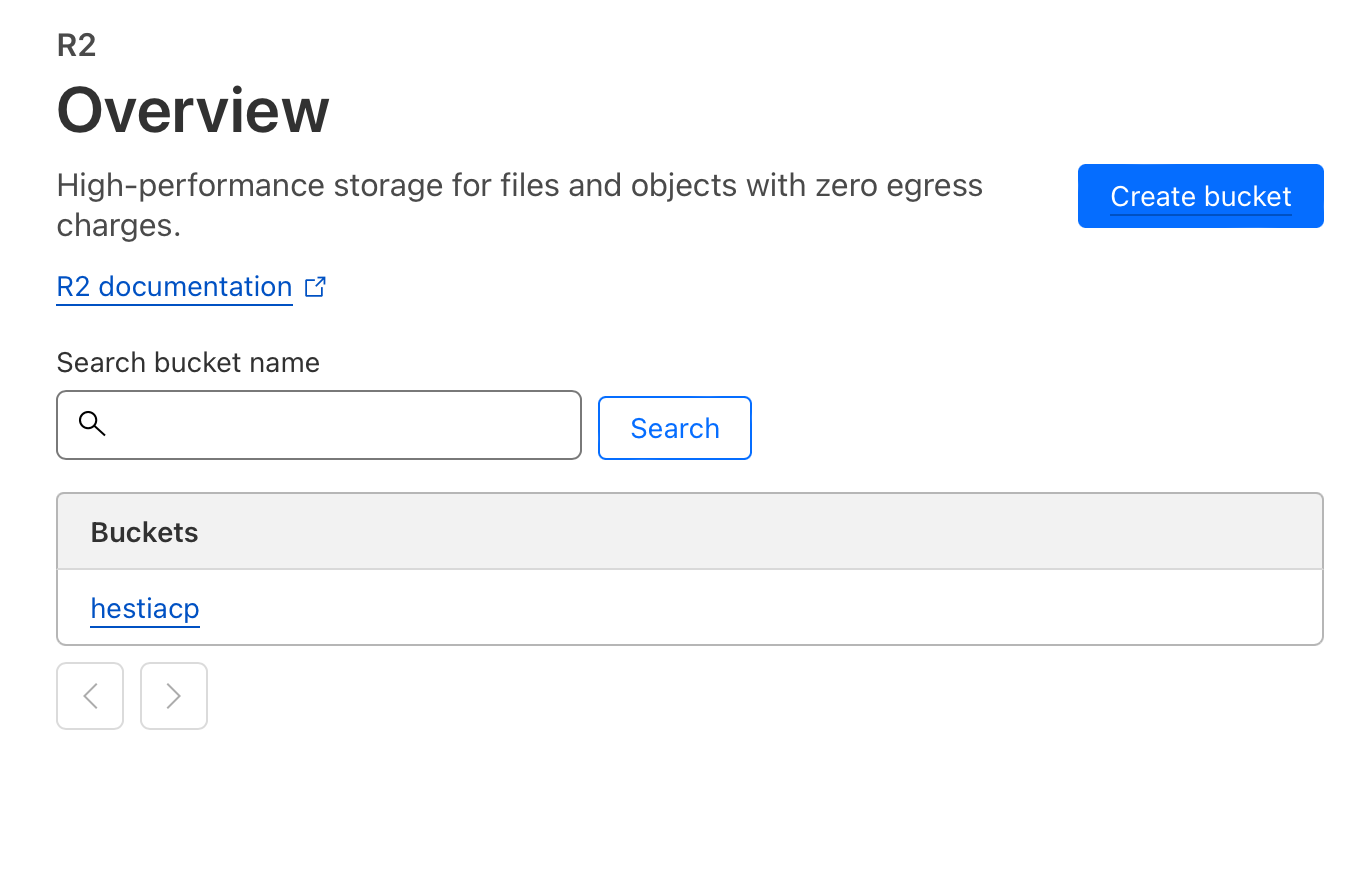Click the High-performance storage description text
Image resolution: width=1364 pixels, height=880 pixels.
pyautogui.click(x=520, y=205)
